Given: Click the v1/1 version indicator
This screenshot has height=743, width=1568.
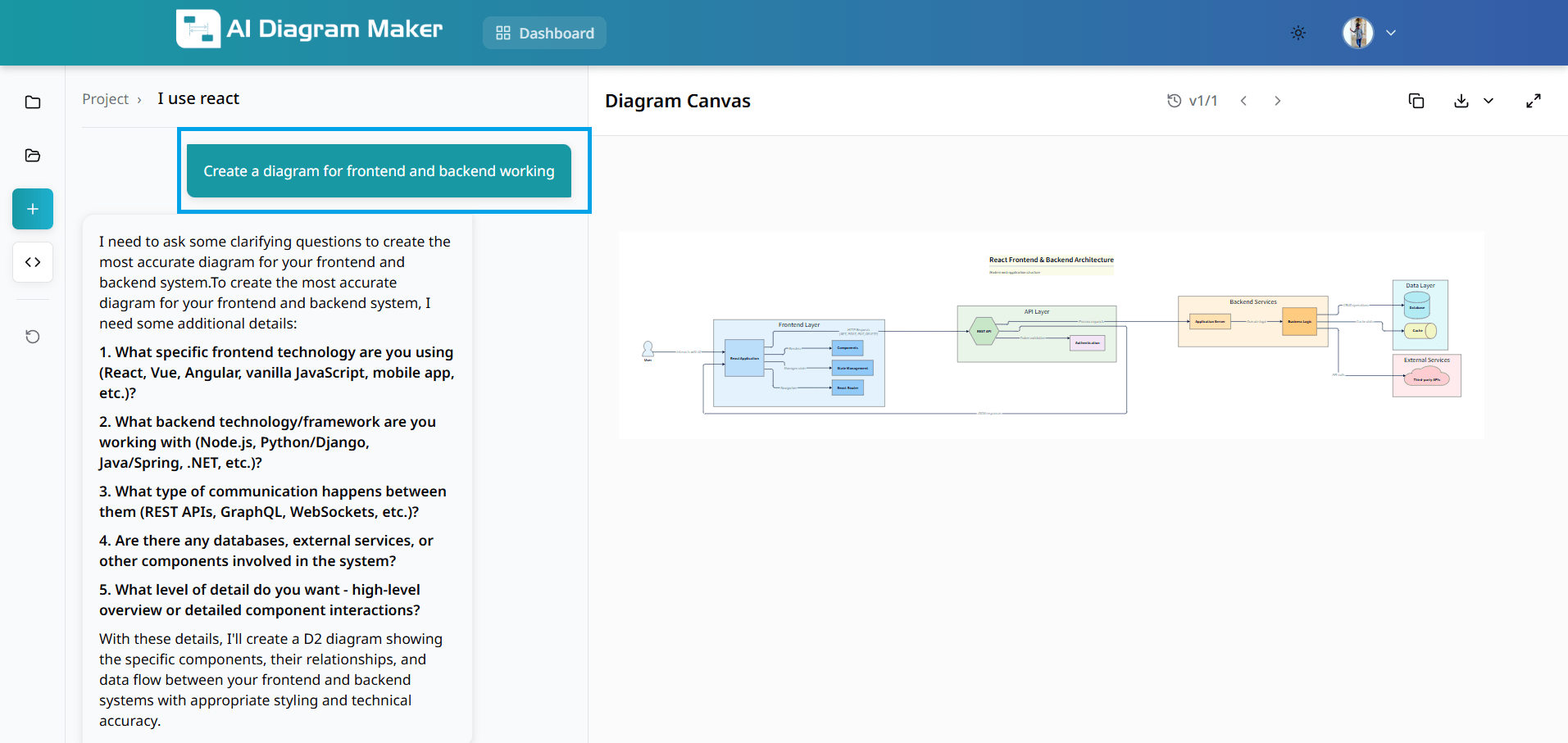Looking at the screenshot, I should click(1203, 100).
